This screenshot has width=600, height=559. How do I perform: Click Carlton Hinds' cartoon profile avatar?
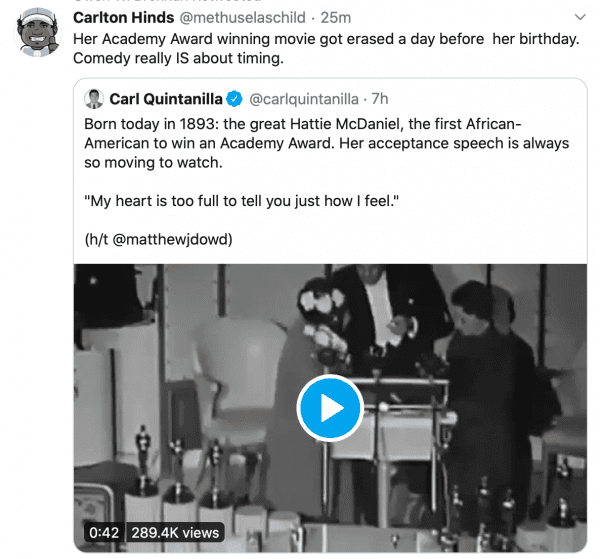38,35
